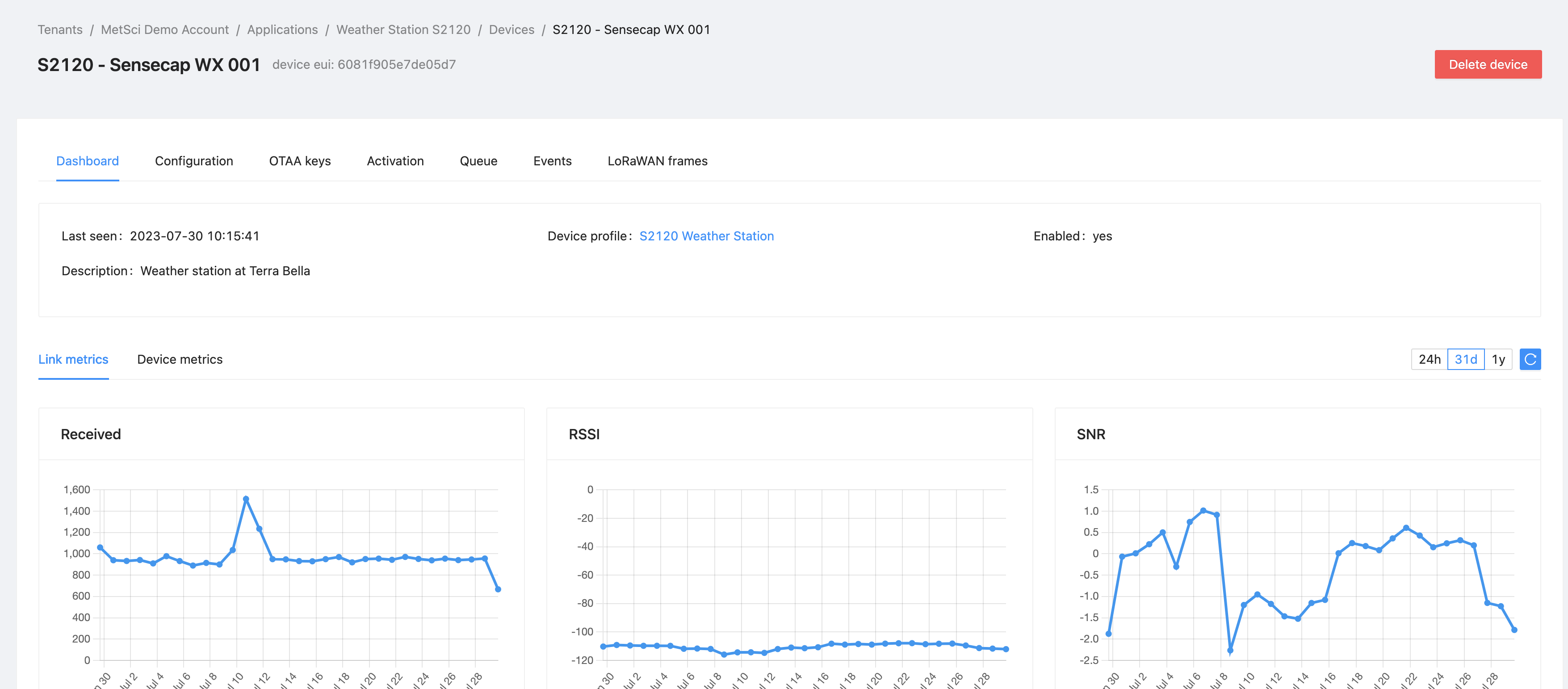The width and height of the screenshot is (1568, 689).
Task: Open Weather Station S2120 breadcrumb link
Action: 403,29
